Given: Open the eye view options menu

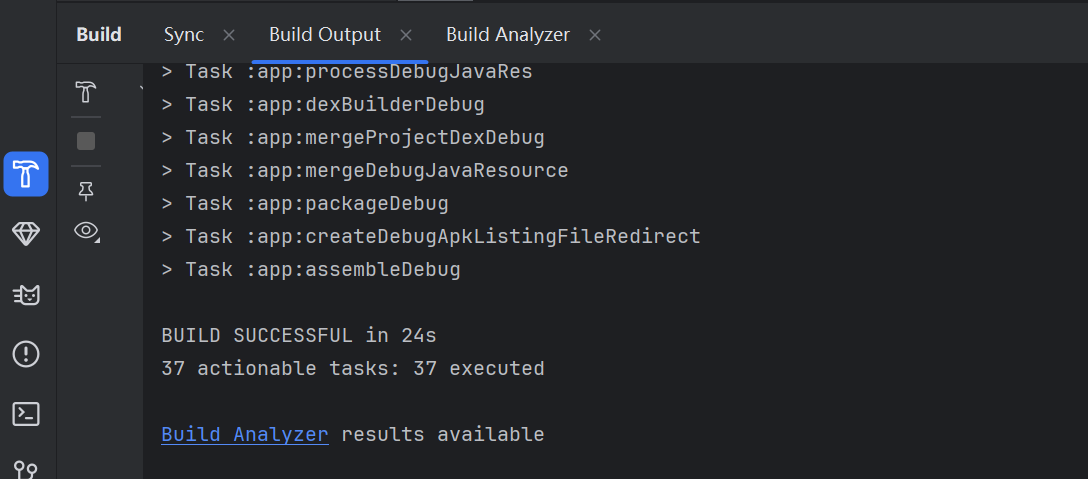Looking at the screenshot, I should pyautogui.click(x=87, y=232).
